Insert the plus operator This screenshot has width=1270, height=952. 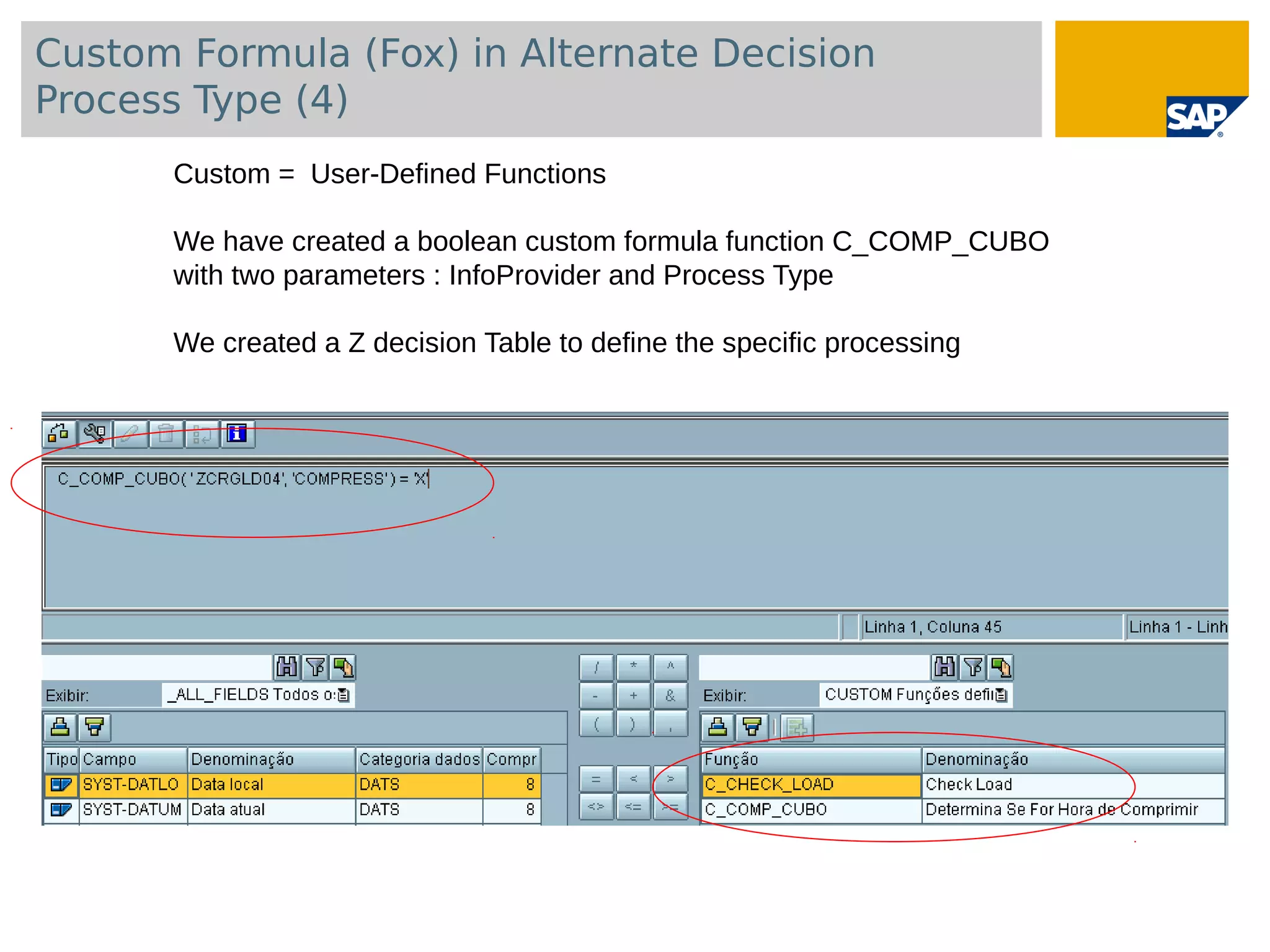point(634,696)
